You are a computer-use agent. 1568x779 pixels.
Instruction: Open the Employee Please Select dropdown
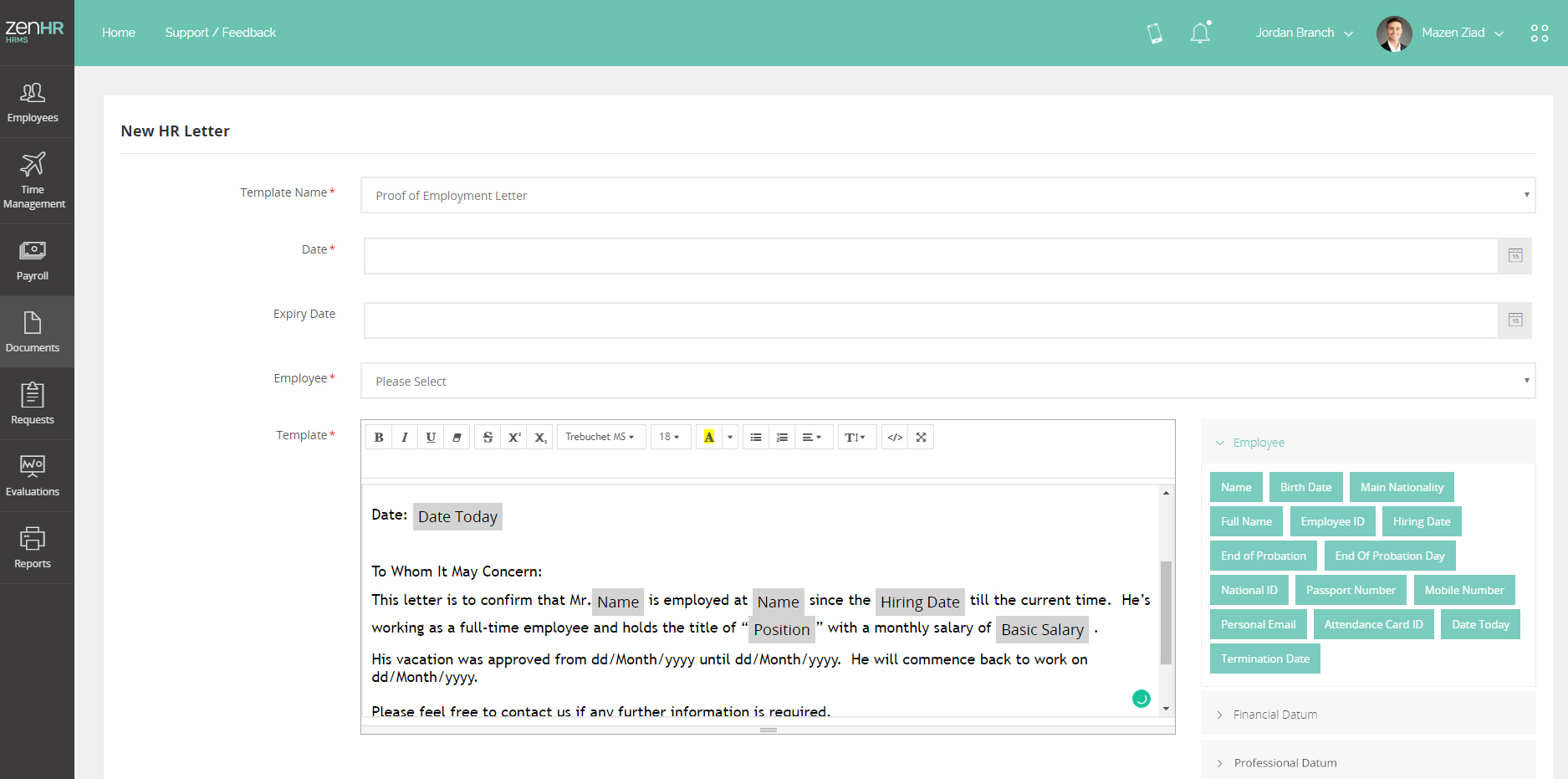click(948, 381)
